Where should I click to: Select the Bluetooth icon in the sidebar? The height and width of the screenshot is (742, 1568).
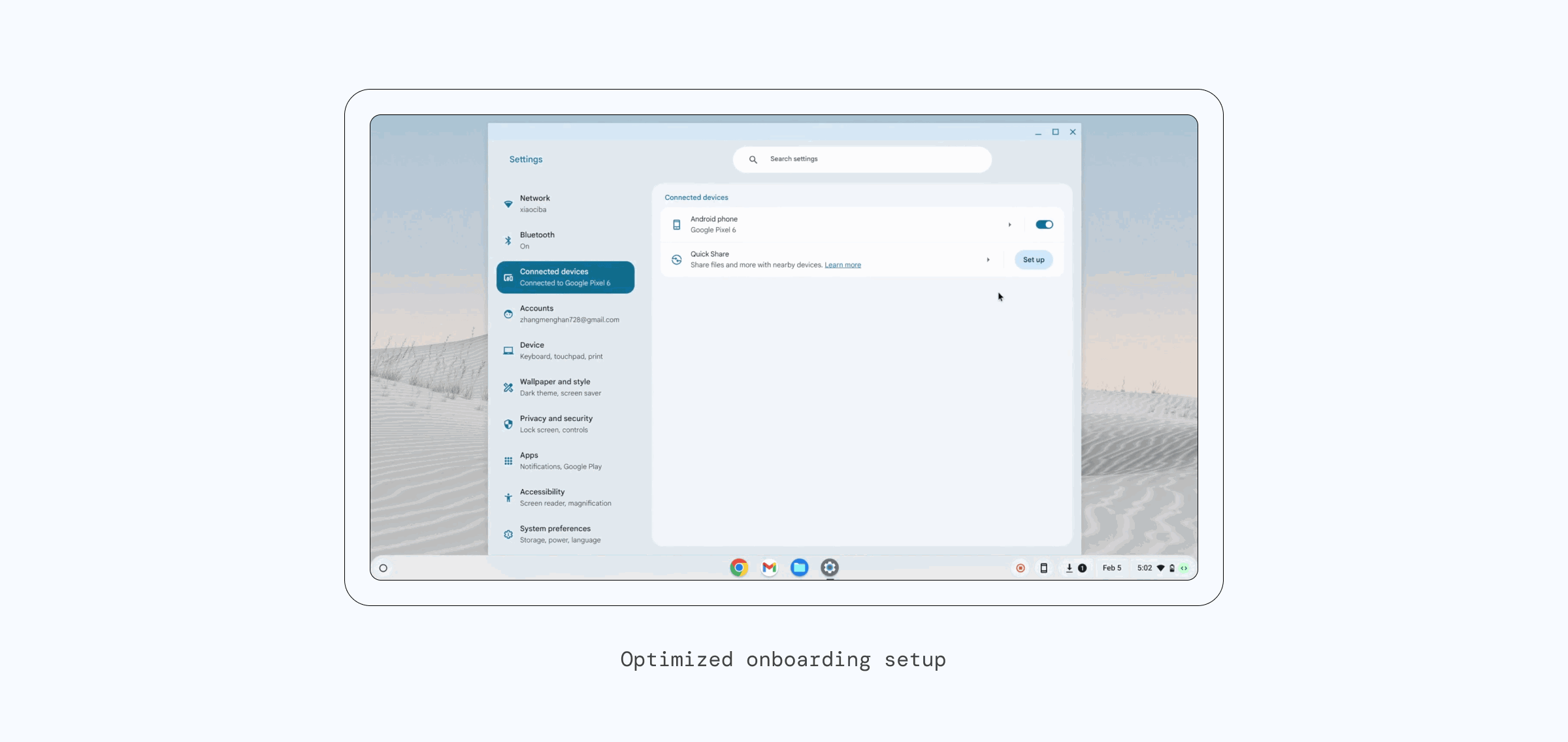[508, 240]
